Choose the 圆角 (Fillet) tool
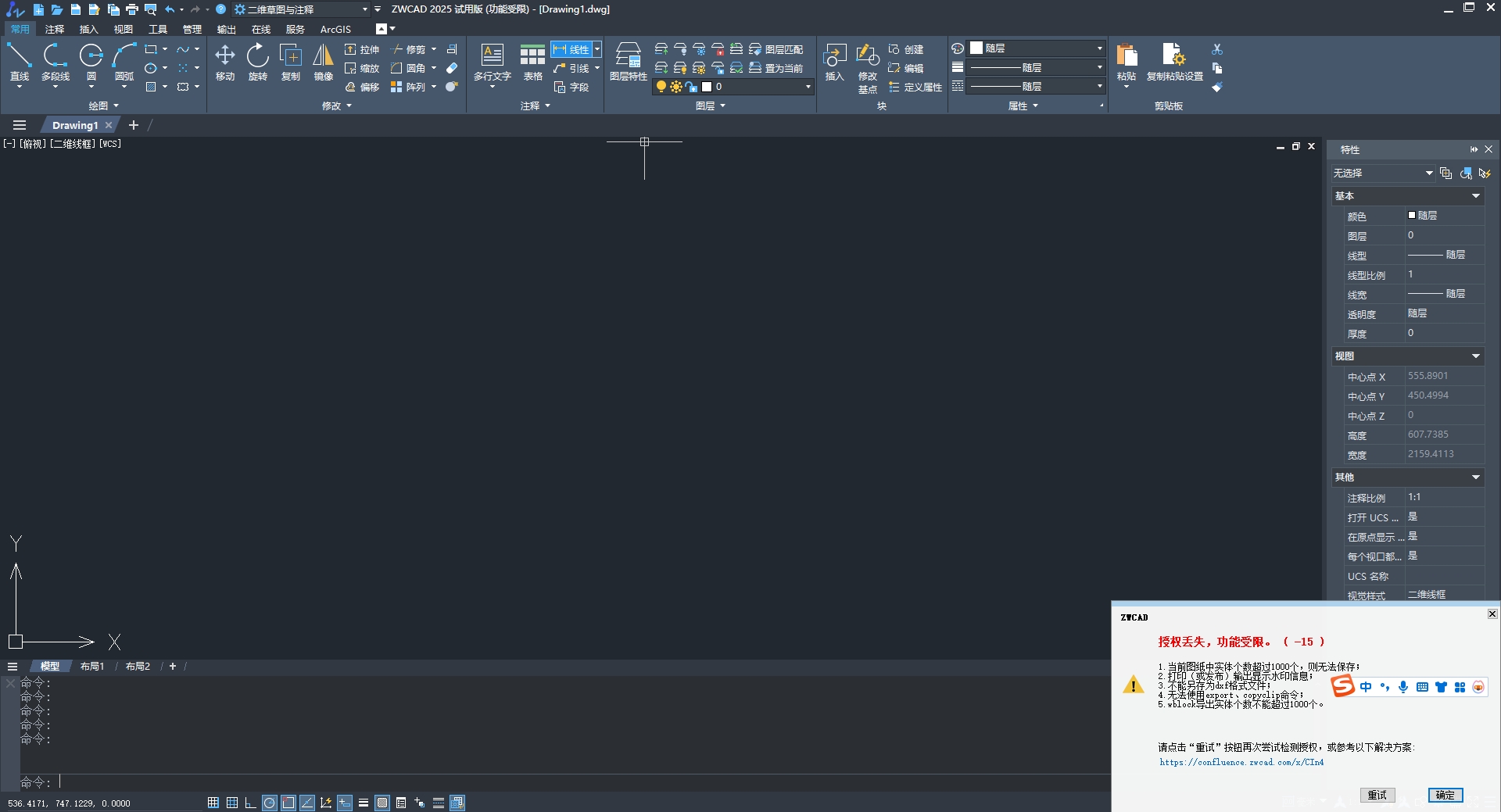This screenshot has width=1501, height=812. (409, 68)
